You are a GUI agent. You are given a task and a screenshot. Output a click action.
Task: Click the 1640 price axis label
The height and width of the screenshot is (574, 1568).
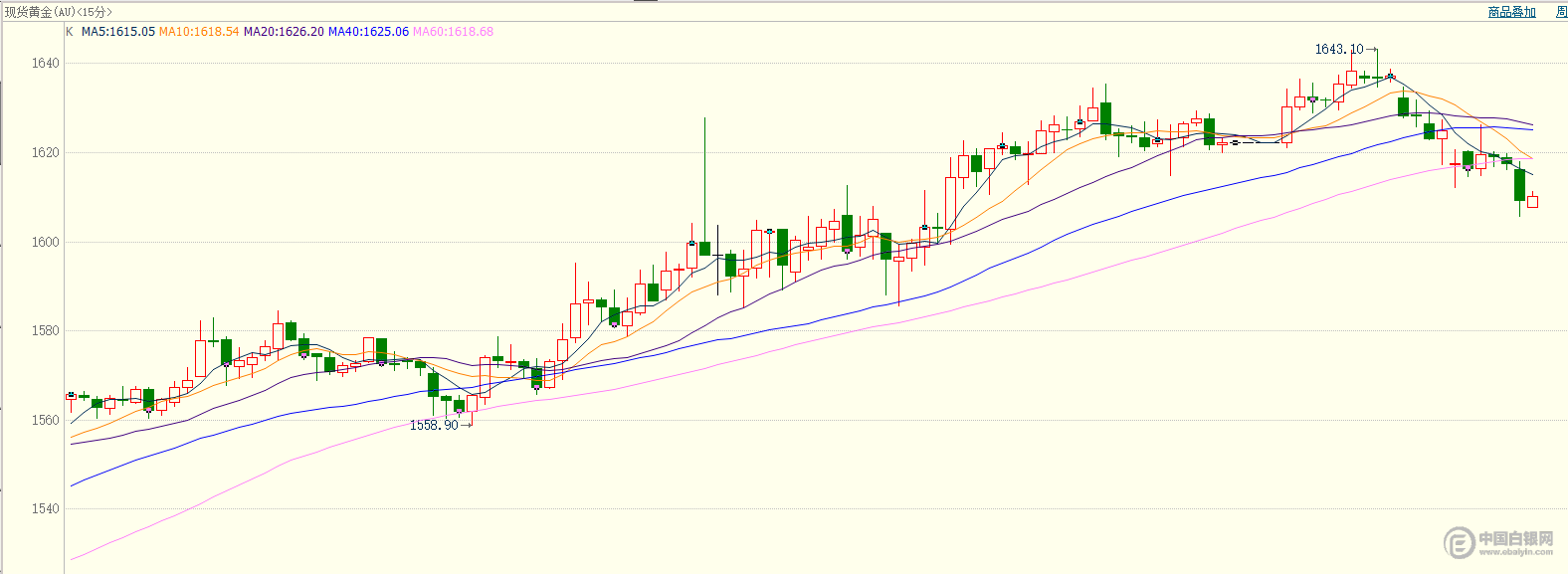click(46, 63)
